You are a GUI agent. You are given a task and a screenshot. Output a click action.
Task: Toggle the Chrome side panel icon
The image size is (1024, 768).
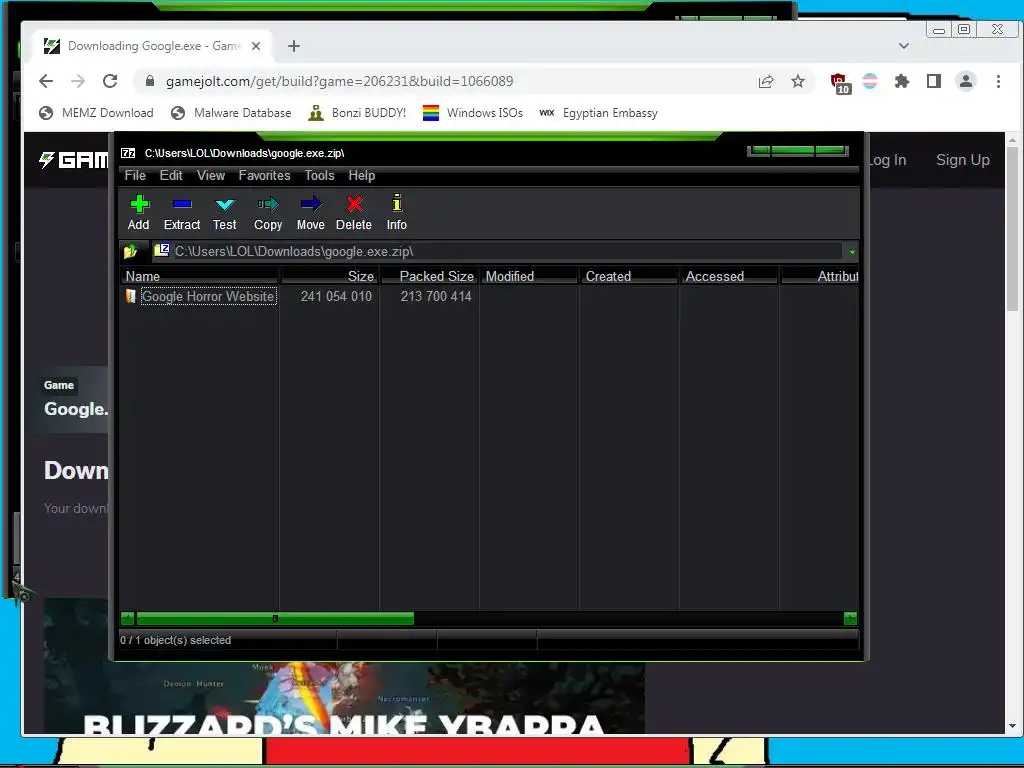tap(933, 81)
